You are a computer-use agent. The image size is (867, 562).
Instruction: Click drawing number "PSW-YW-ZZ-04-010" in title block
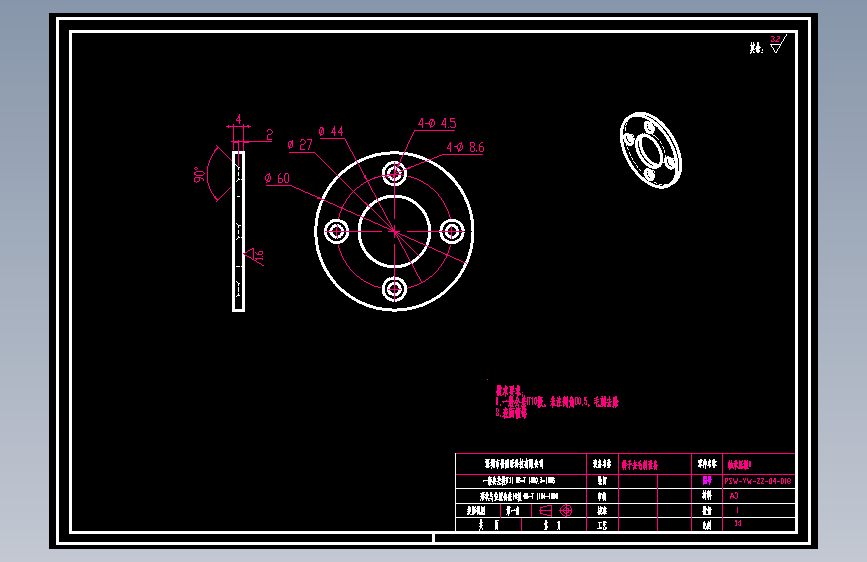[758, 481]
